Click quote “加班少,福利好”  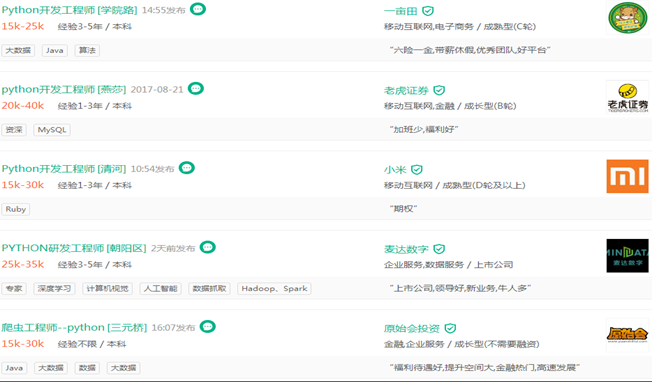pyautogui.click(x=424, y=130)
